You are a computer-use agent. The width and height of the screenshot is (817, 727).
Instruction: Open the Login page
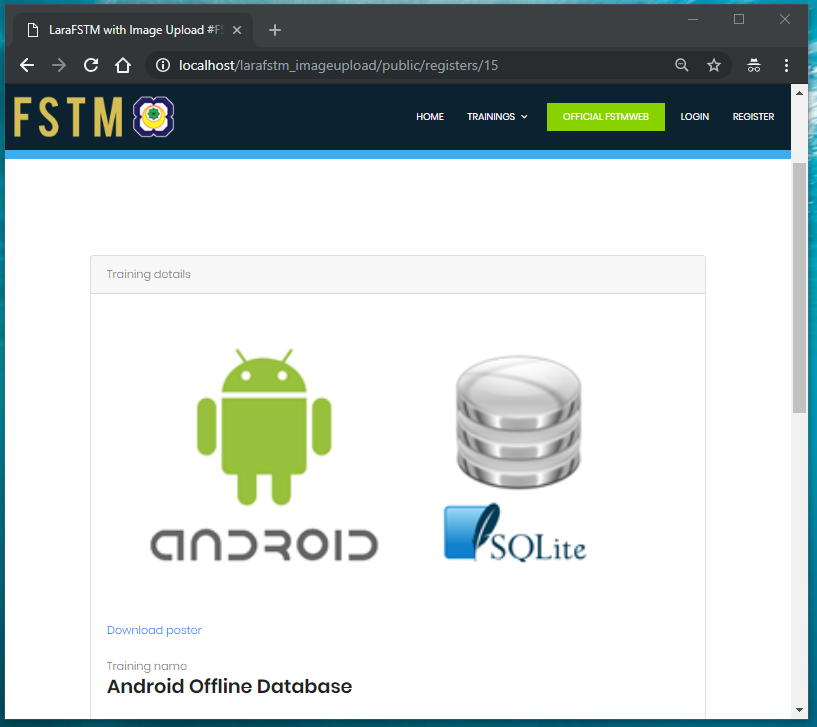[x=694, y=117]
